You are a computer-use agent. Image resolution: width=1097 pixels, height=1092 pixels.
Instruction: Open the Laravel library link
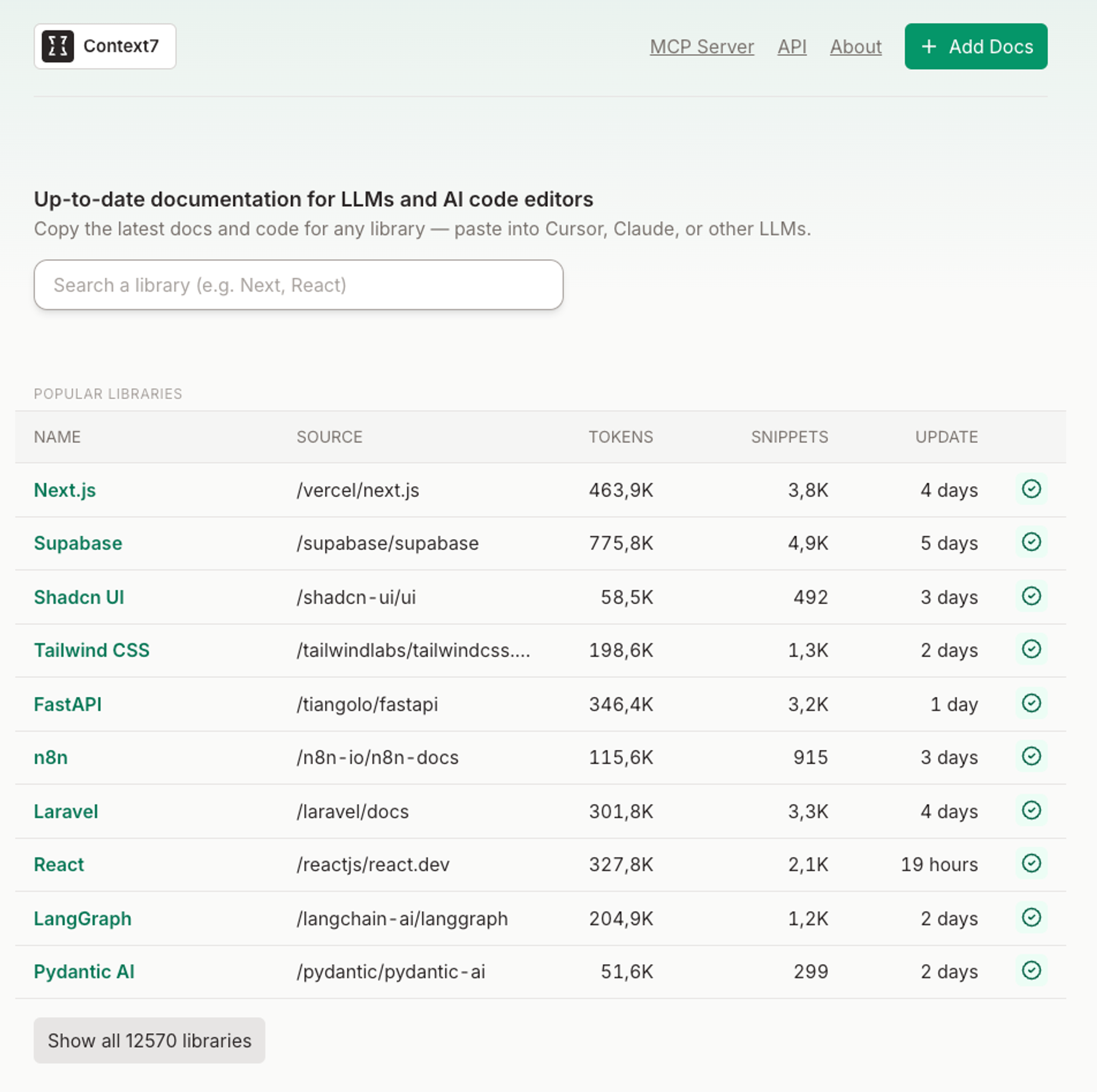pyautogui.click(x=66, y=812)
